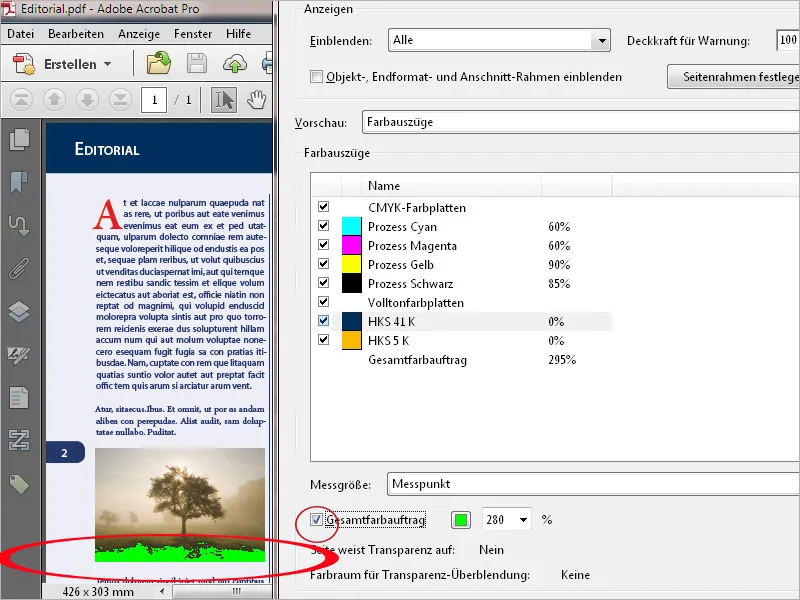
Task: Expand the Erstellen menu button
Action: (x=66, y=65)
